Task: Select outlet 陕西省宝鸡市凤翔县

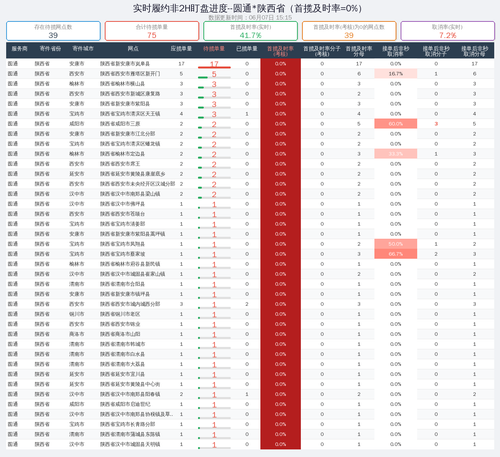Action: [122, 244]
